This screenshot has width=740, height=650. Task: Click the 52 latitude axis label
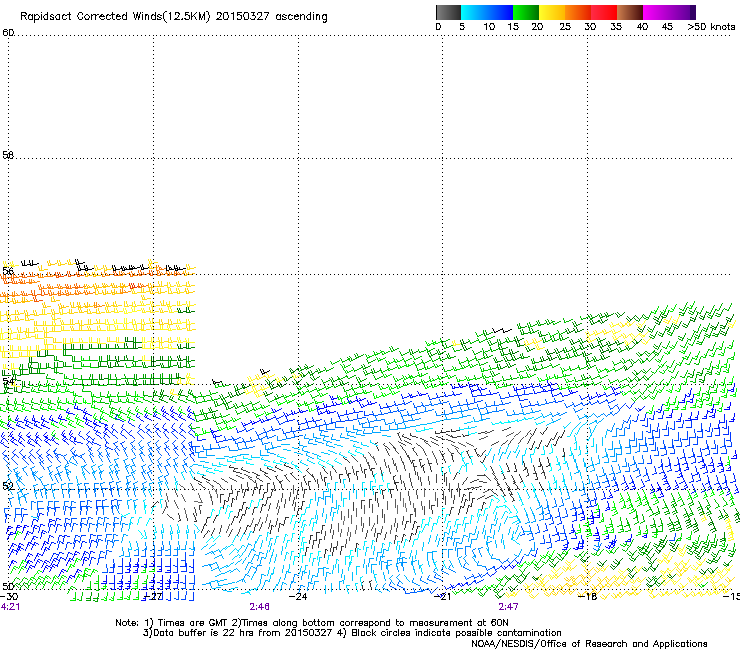click(x=8, y=486)
